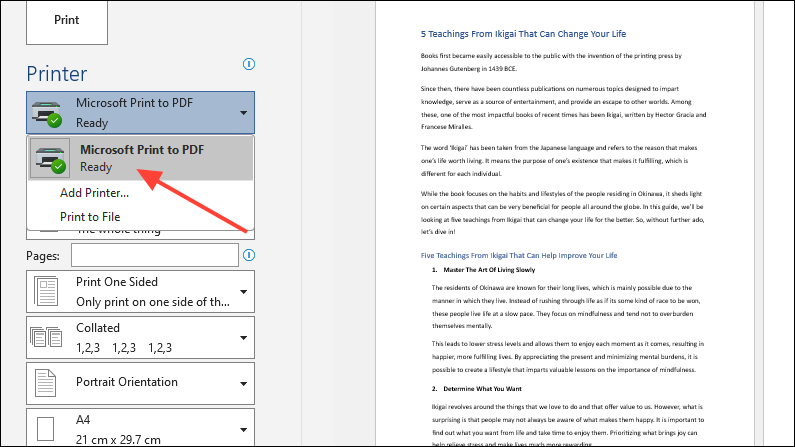Click the Printer section heading

tap(57, 74)
